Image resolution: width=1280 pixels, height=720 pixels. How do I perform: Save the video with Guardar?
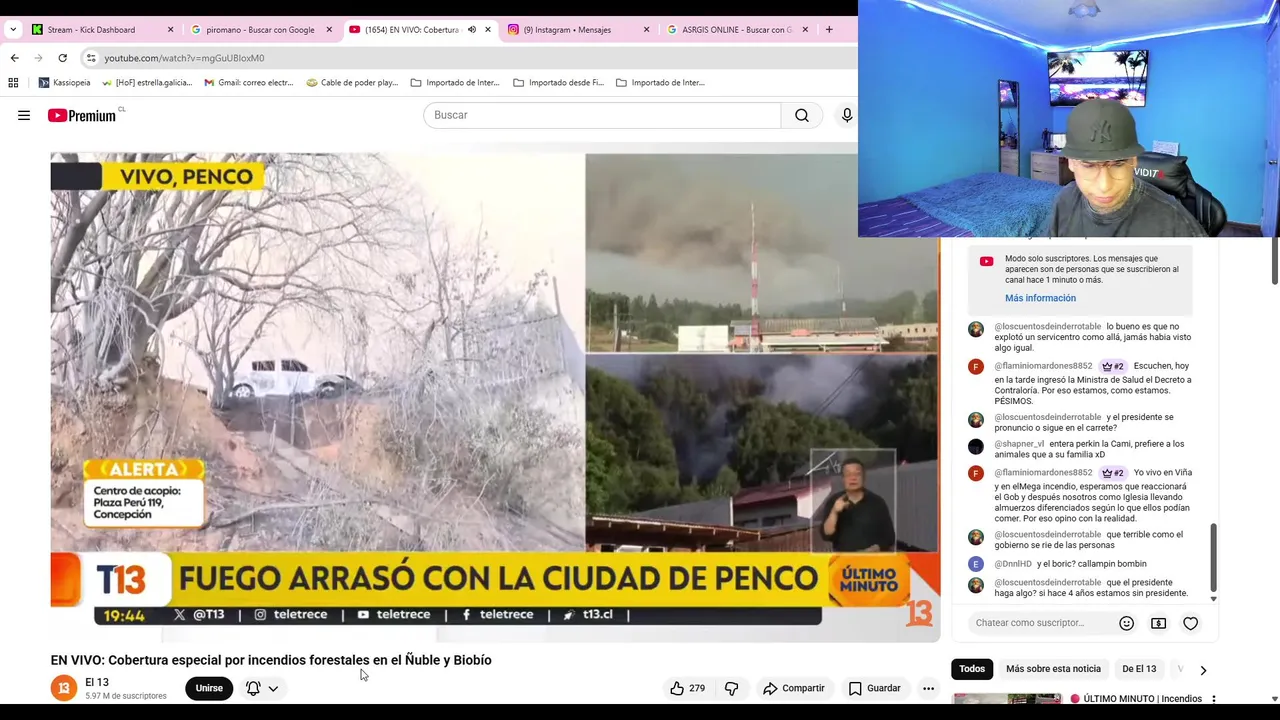pos(875,688)
